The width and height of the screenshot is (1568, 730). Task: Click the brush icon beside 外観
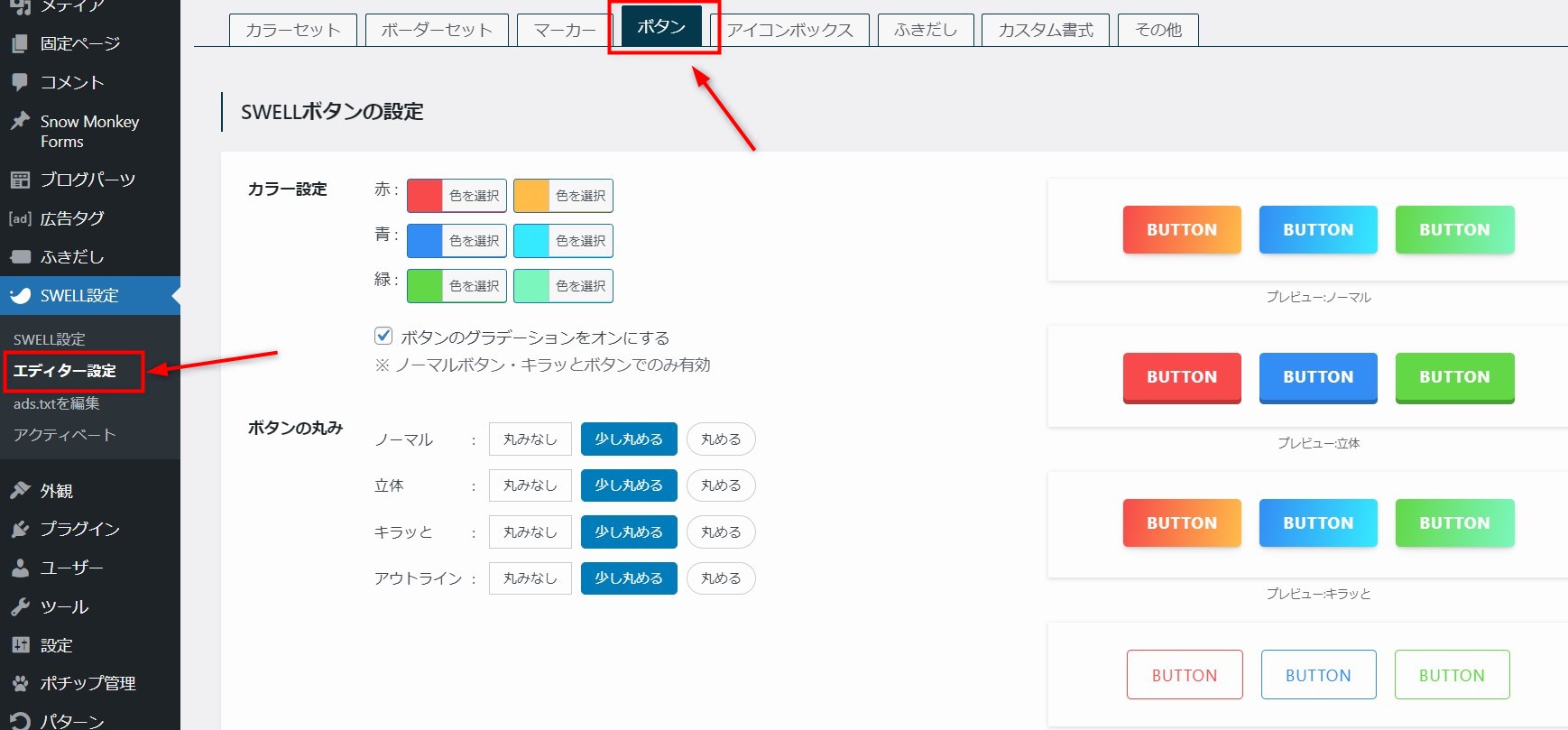[x=20, y=491]
